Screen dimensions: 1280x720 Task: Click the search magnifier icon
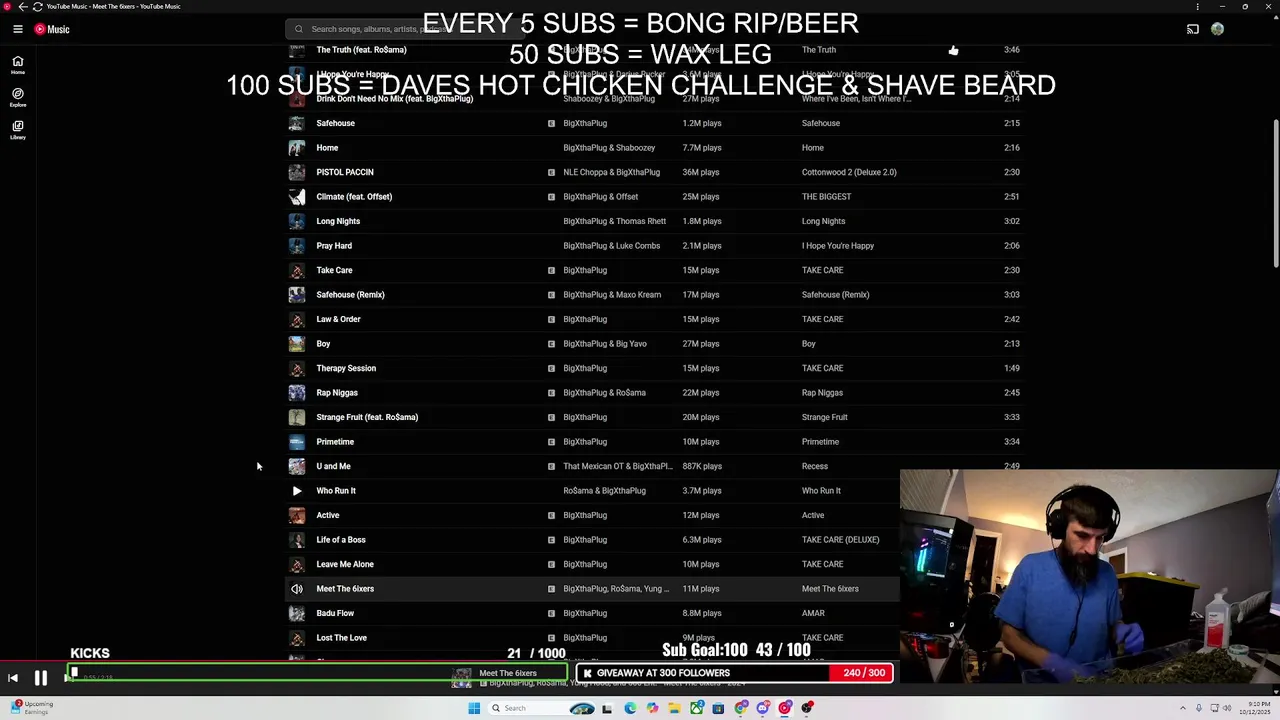(298, 29)
